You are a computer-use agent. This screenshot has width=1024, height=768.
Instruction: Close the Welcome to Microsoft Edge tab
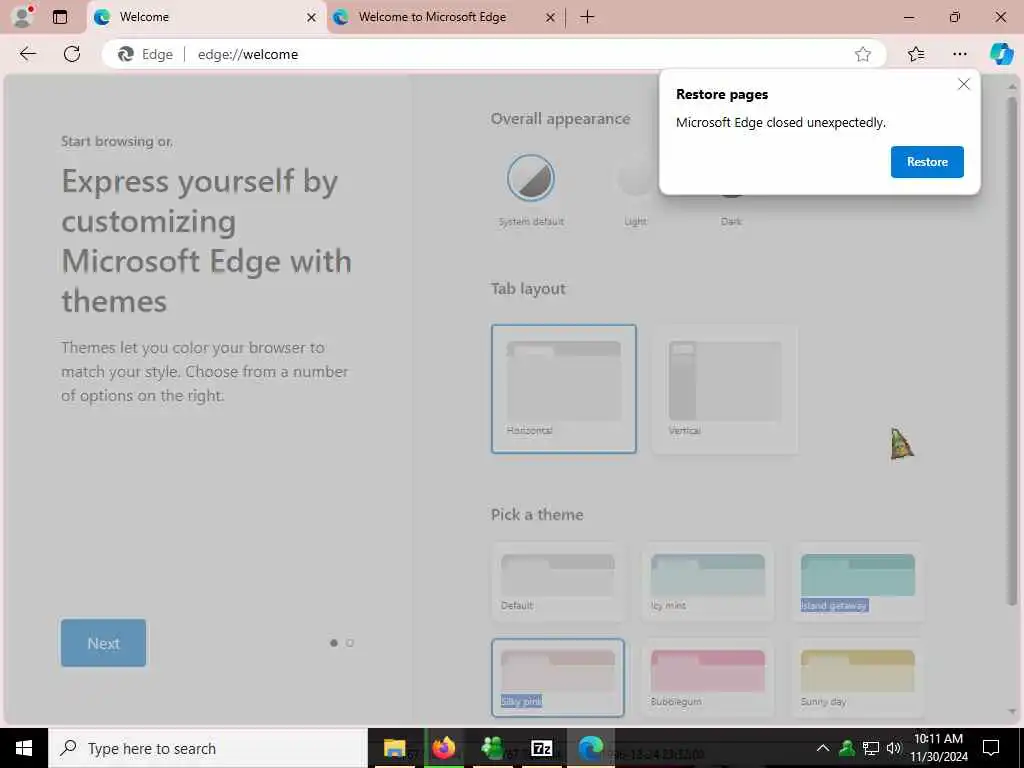pos(550,18)
